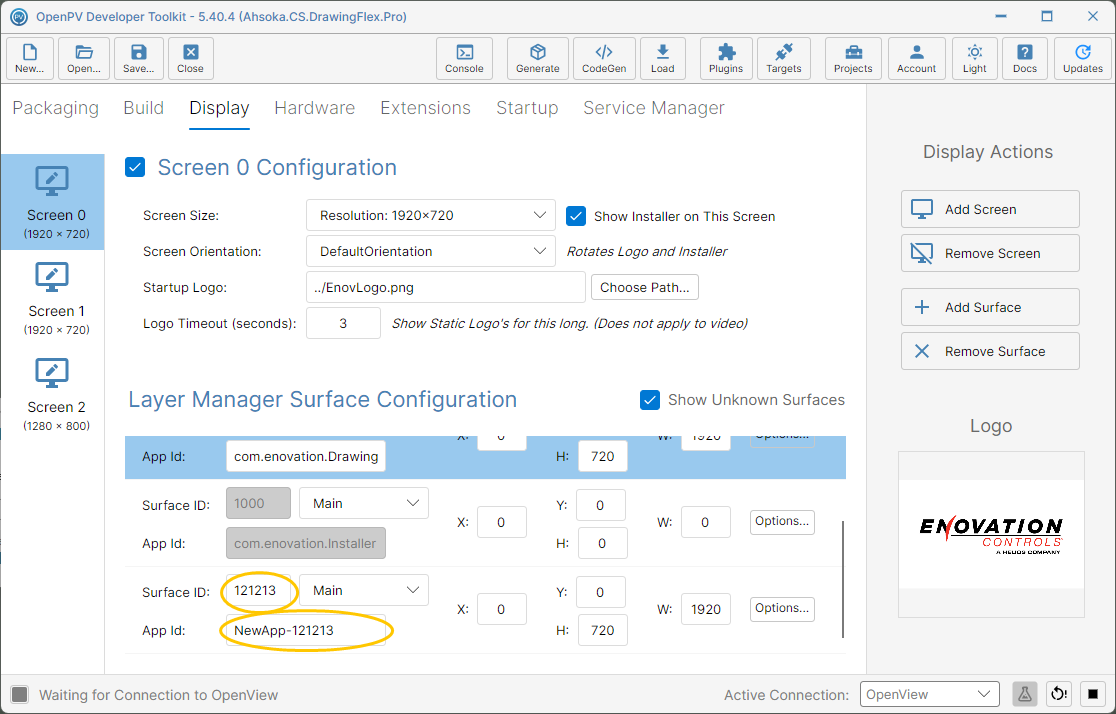Click the Logo Timeout seconds field

coord(343,323)
